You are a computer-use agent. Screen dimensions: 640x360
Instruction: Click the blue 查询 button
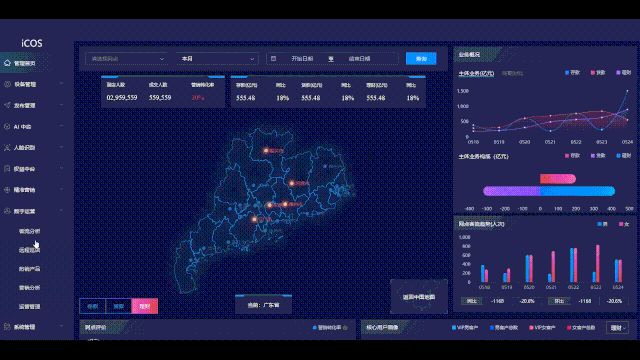click(x=421, y=59)
